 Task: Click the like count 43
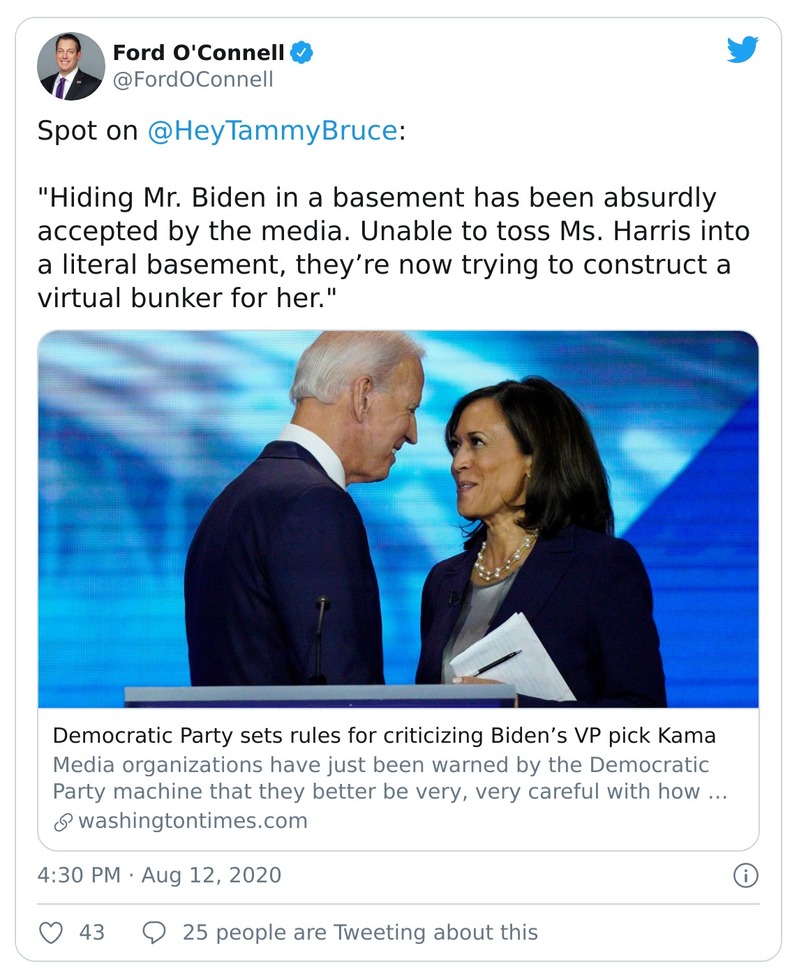coord(92,932)
